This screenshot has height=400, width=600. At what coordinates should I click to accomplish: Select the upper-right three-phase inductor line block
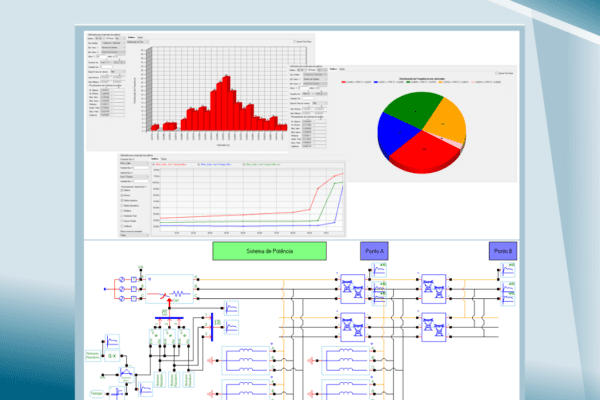pyautogui.click(x=346, y=361)
